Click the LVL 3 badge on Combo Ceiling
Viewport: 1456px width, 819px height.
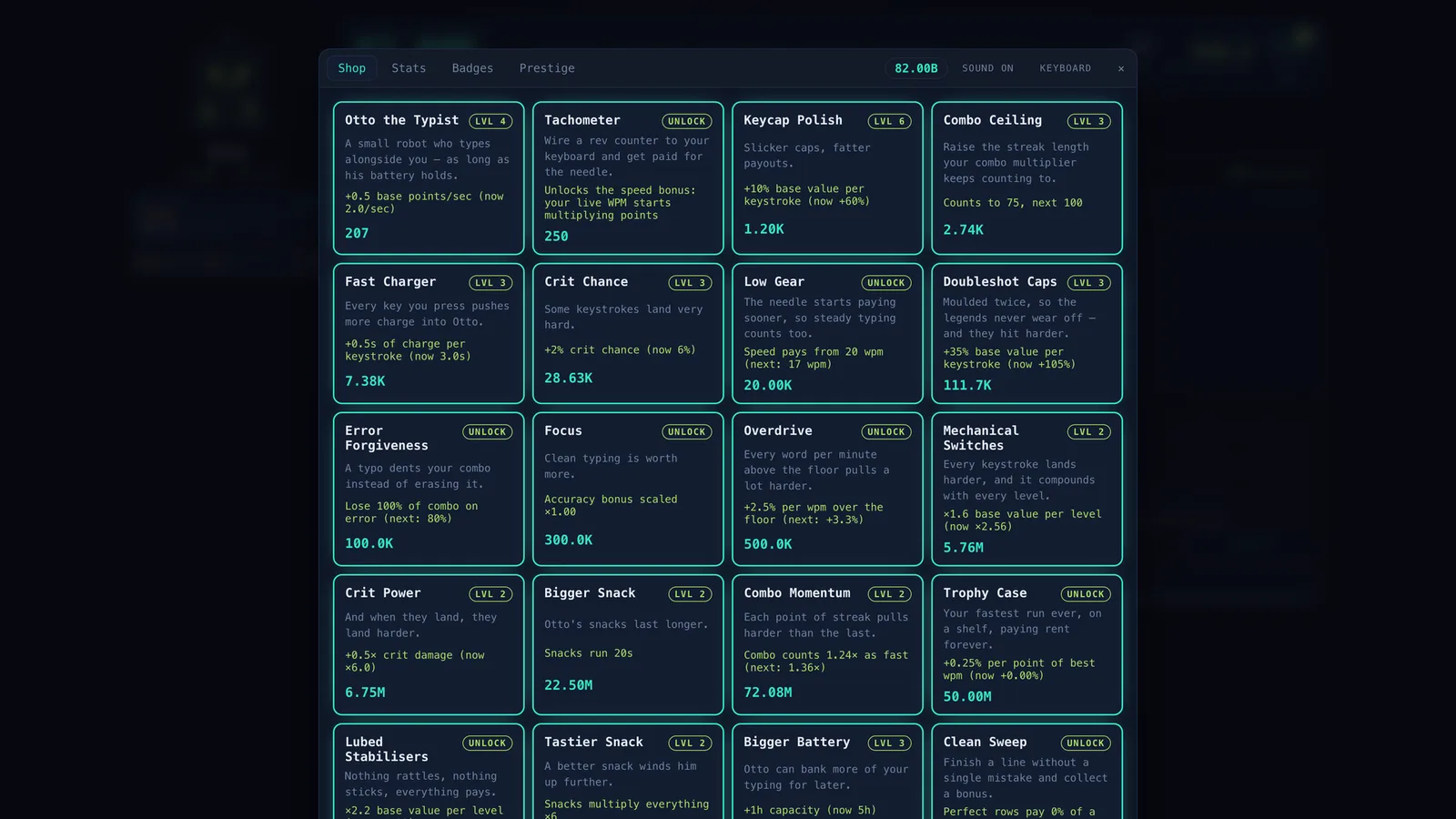pos(1088,121)
